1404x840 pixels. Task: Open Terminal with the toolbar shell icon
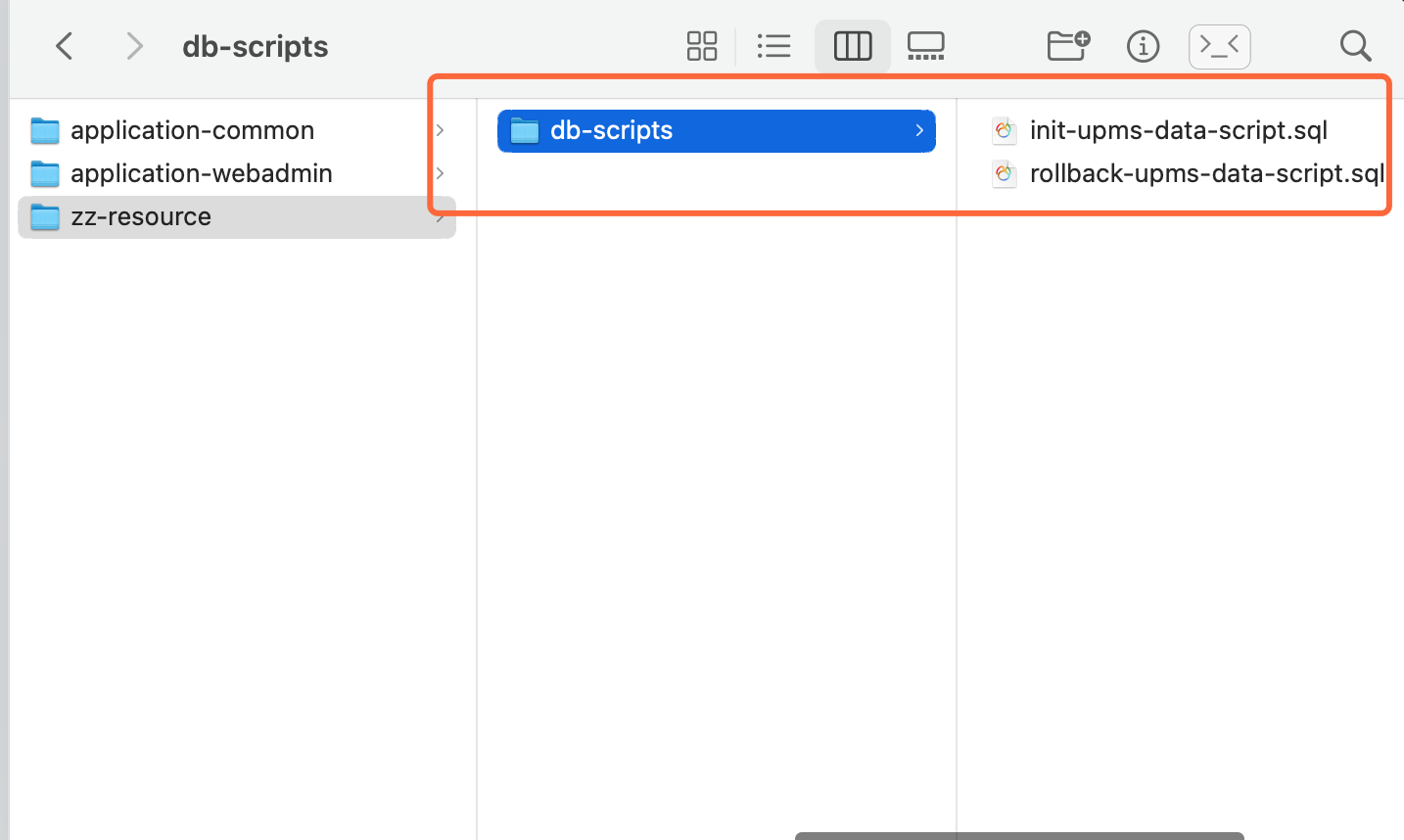pos(1220,46)
